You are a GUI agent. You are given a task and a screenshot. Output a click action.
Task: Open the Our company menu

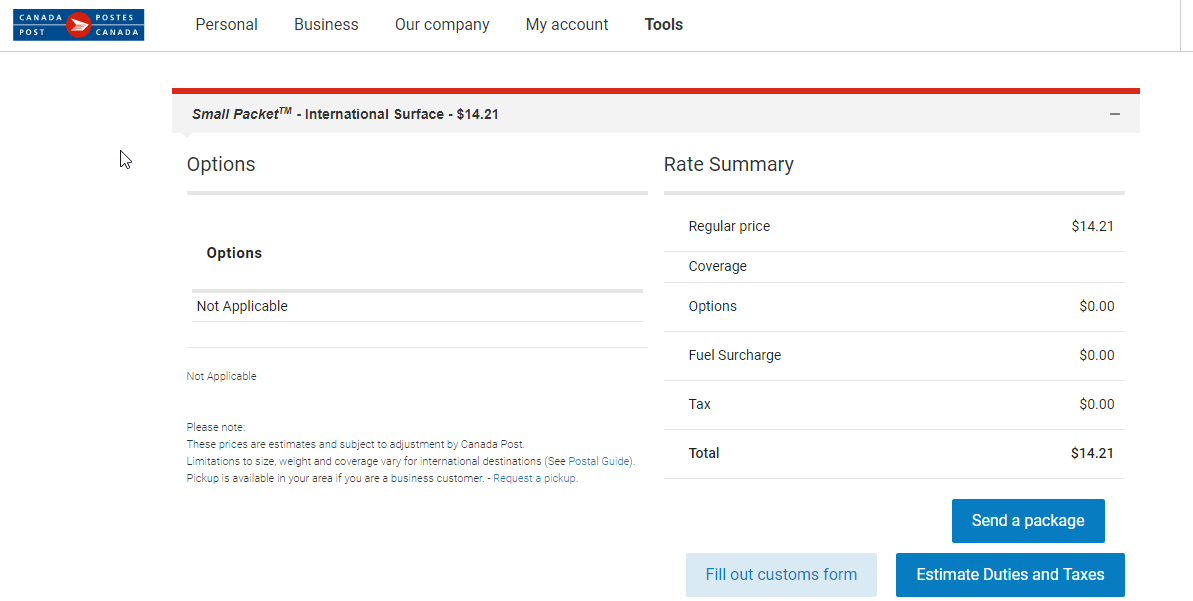442,24
